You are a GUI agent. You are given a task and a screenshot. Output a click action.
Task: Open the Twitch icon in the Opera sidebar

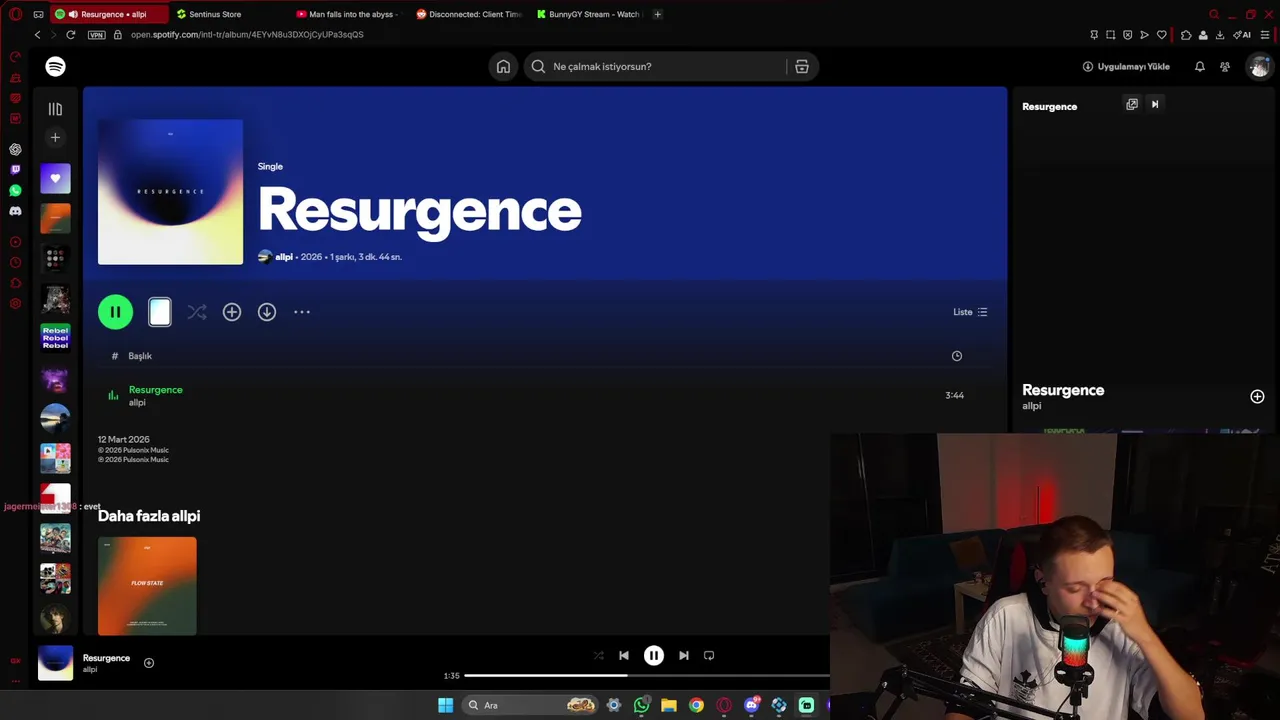[15, 170]
